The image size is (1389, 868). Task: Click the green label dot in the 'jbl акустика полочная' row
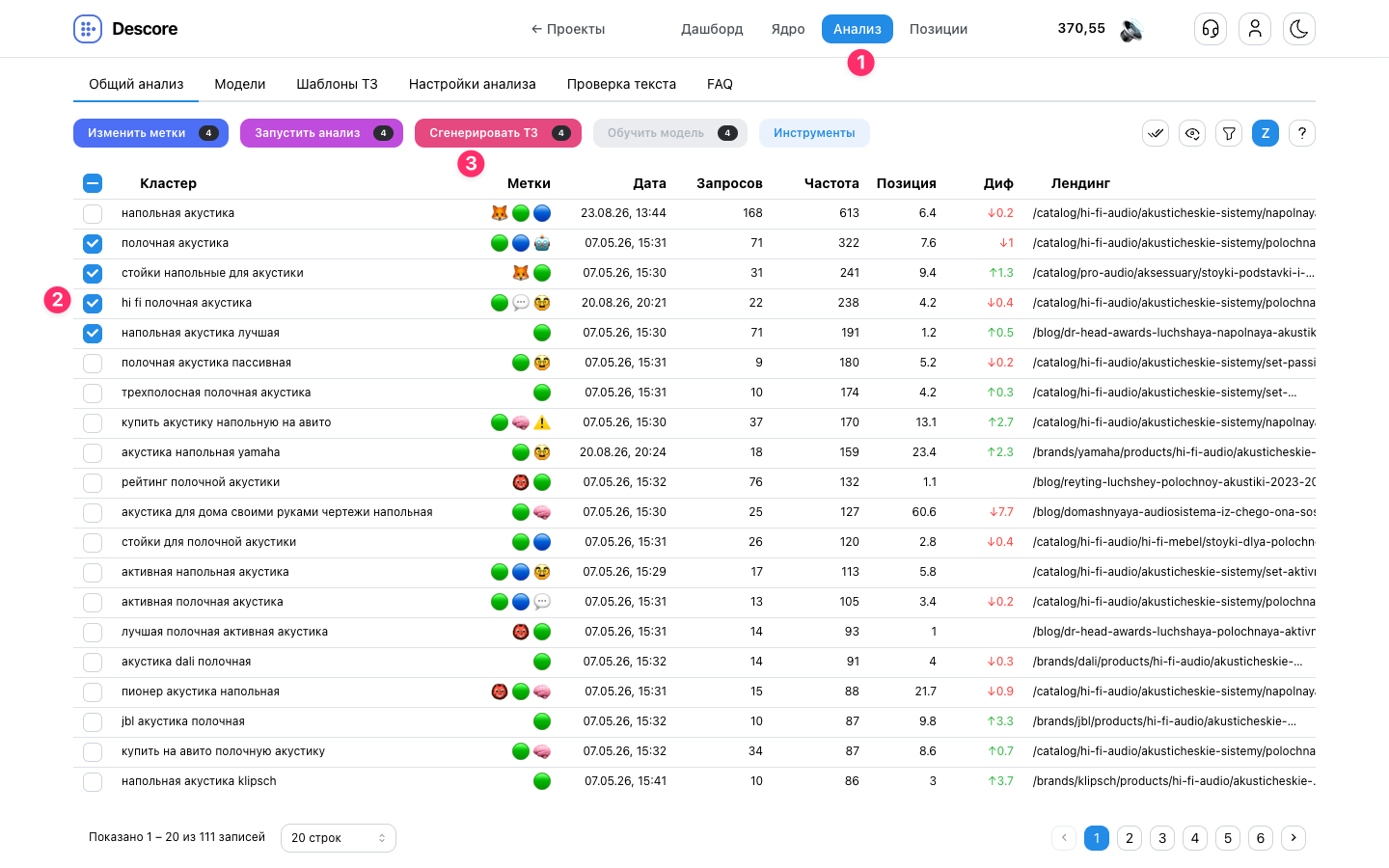click(542, 721)
